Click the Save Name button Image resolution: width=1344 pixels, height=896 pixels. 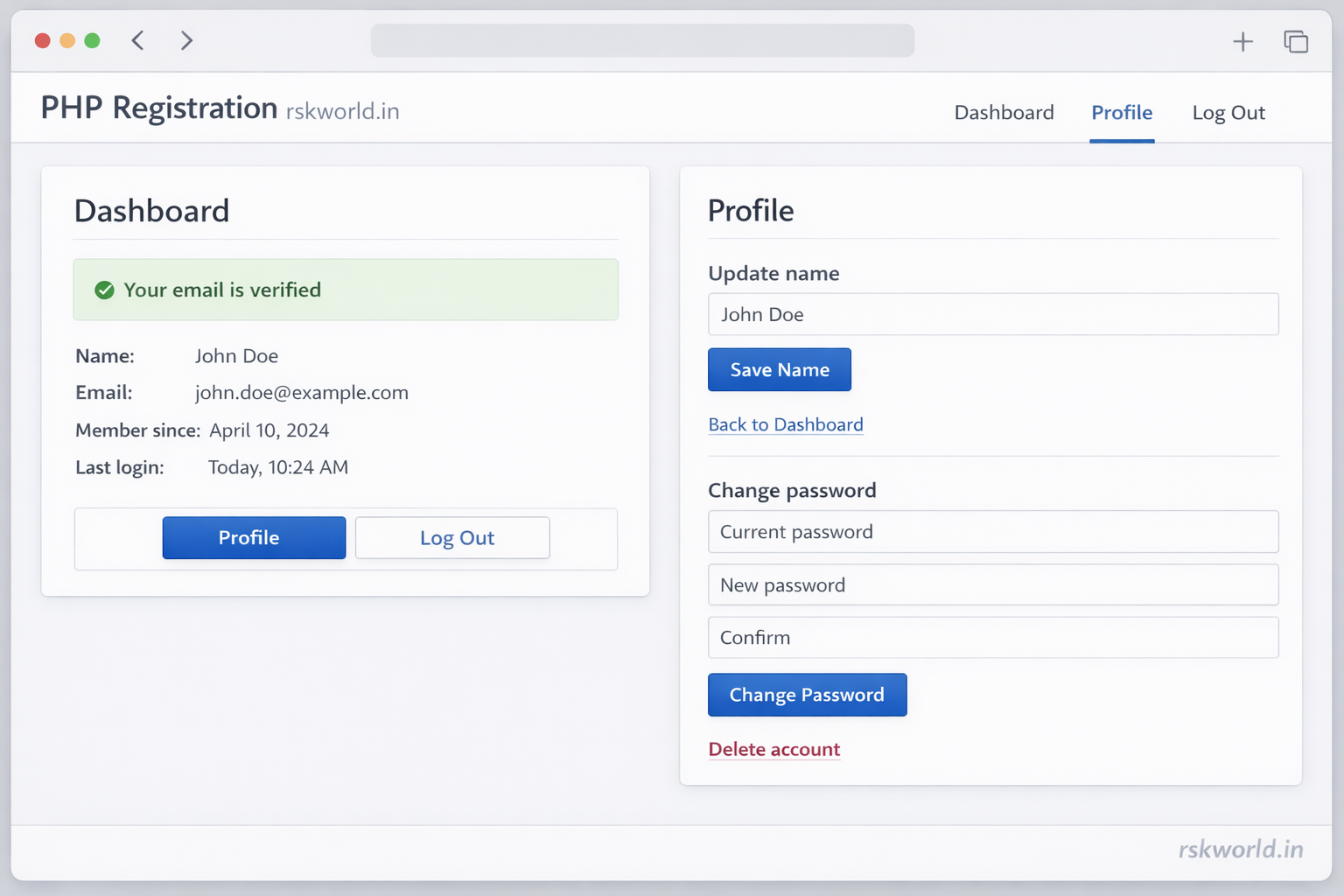click(x=779, y=369)
